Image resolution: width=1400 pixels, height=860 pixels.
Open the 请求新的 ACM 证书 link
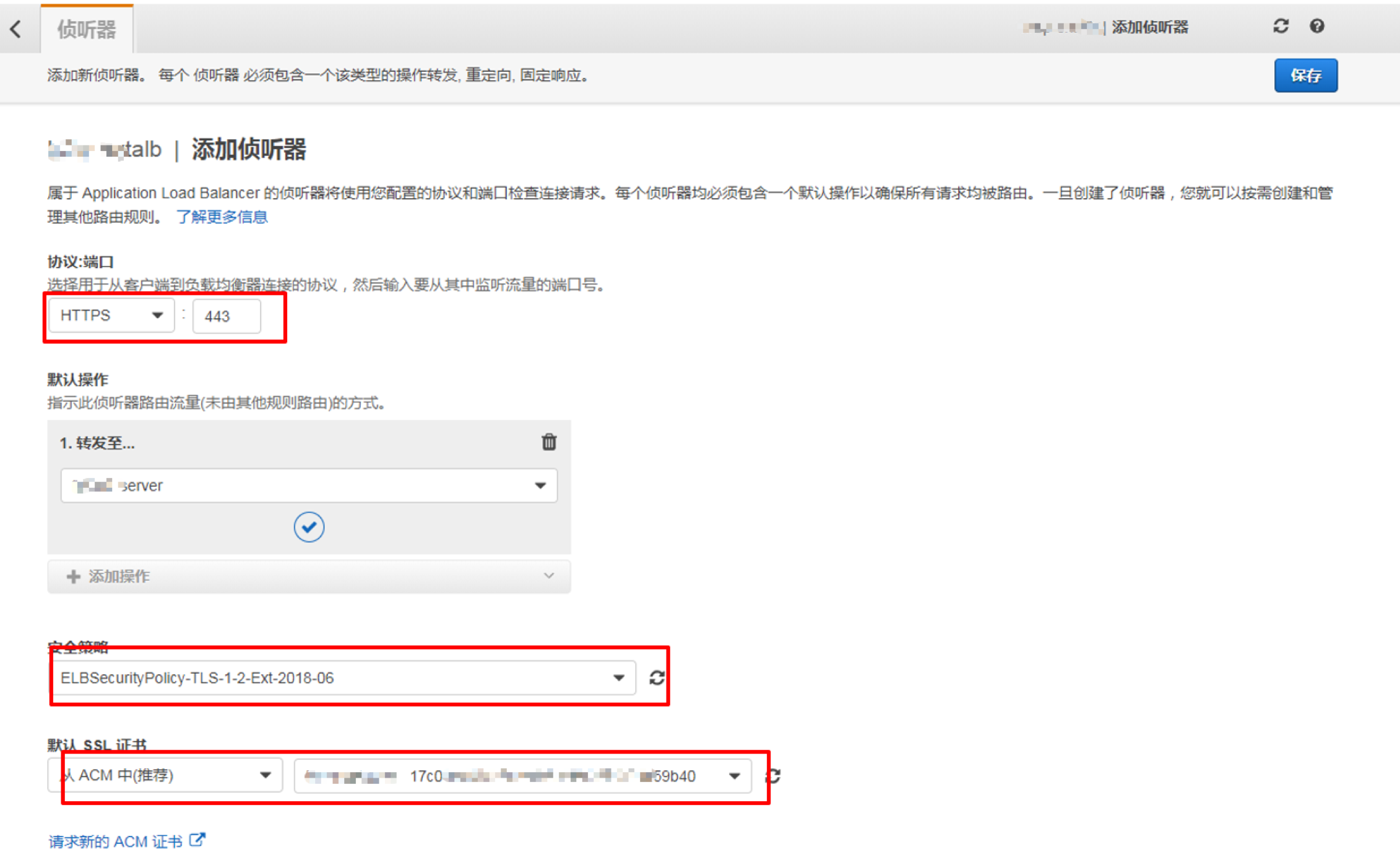(116, 841)
